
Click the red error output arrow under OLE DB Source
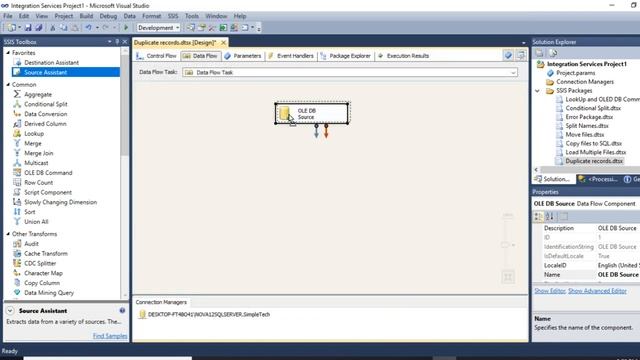click(x=326, y=131)
